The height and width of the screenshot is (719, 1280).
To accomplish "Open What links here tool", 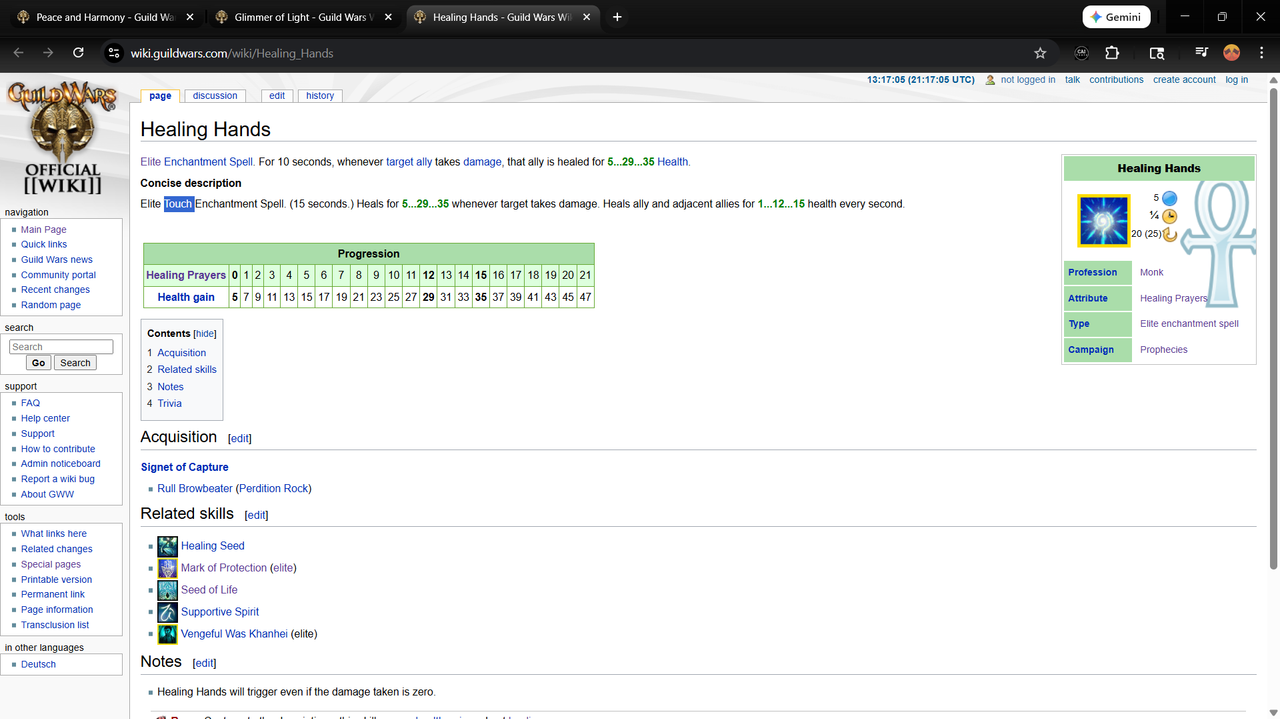I will coord(54,534).
